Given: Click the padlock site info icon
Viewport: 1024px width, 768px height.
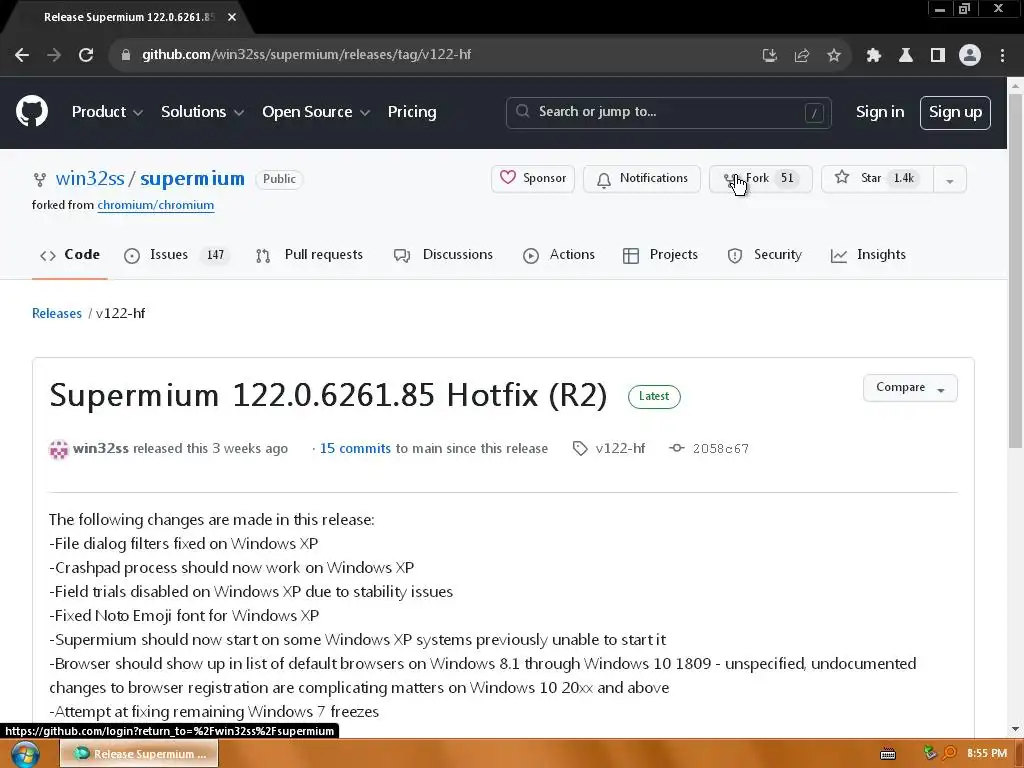Looking at the screenshot, I should pyautogui.click(x=125, y=55).
